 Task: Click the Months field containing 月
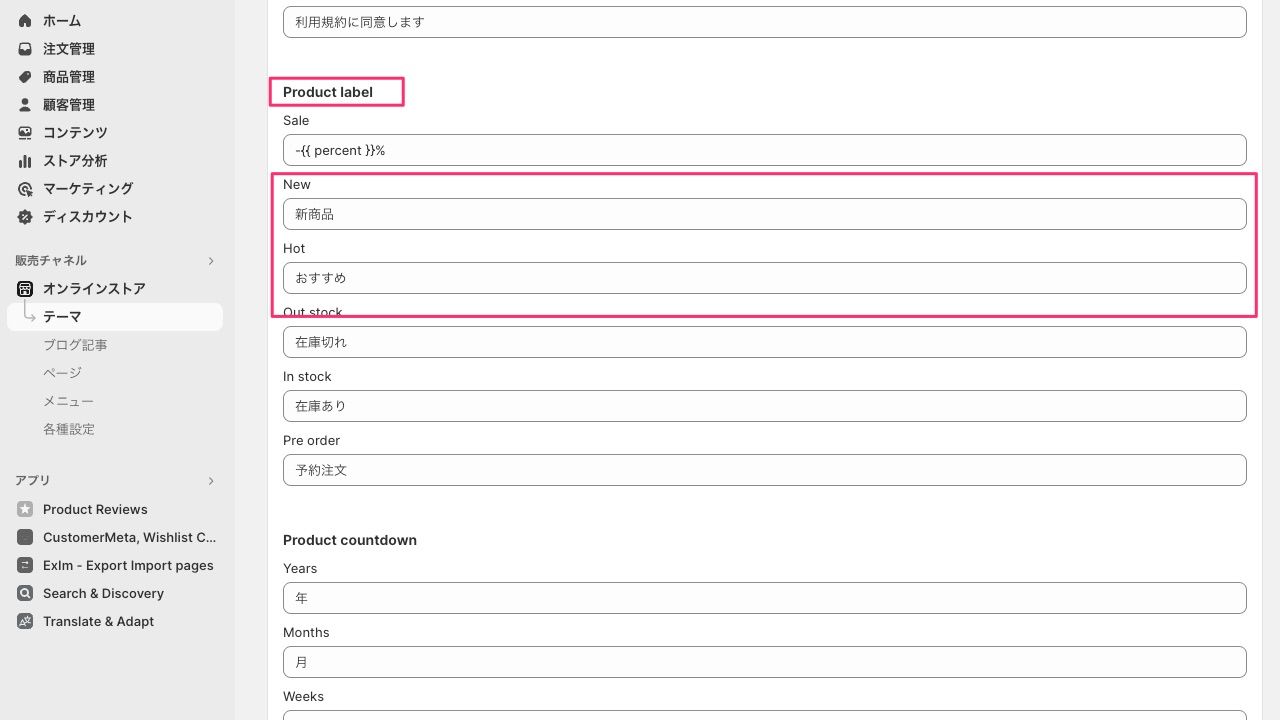(x=765, y=662)
